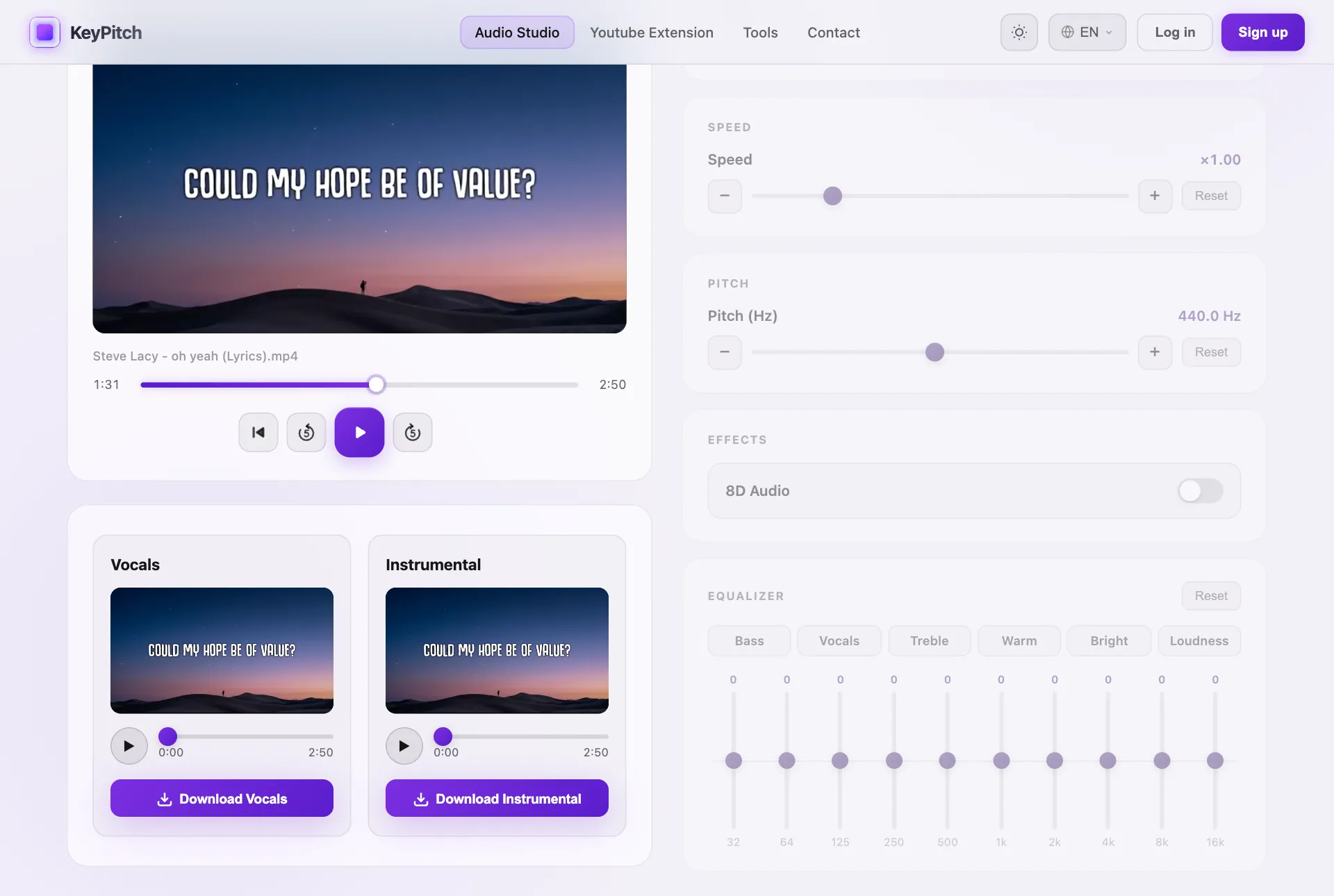Open the Audio Studio tab

coord(517,33)
